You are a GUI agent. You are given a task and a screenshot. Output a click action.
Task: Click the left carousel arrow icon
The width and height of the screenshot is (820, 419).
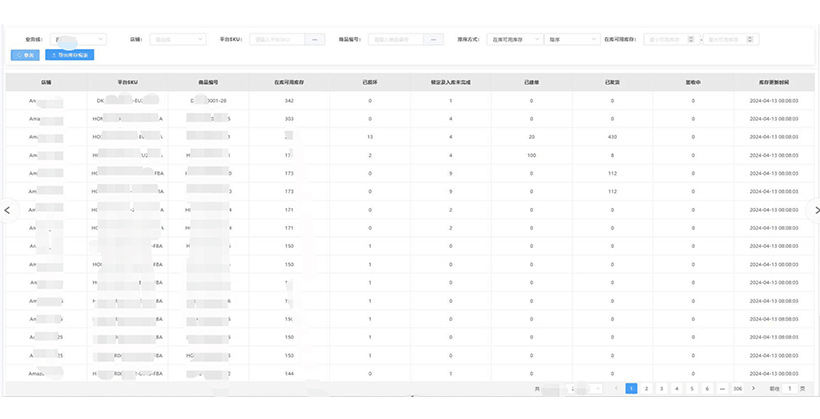click(8, 210)
